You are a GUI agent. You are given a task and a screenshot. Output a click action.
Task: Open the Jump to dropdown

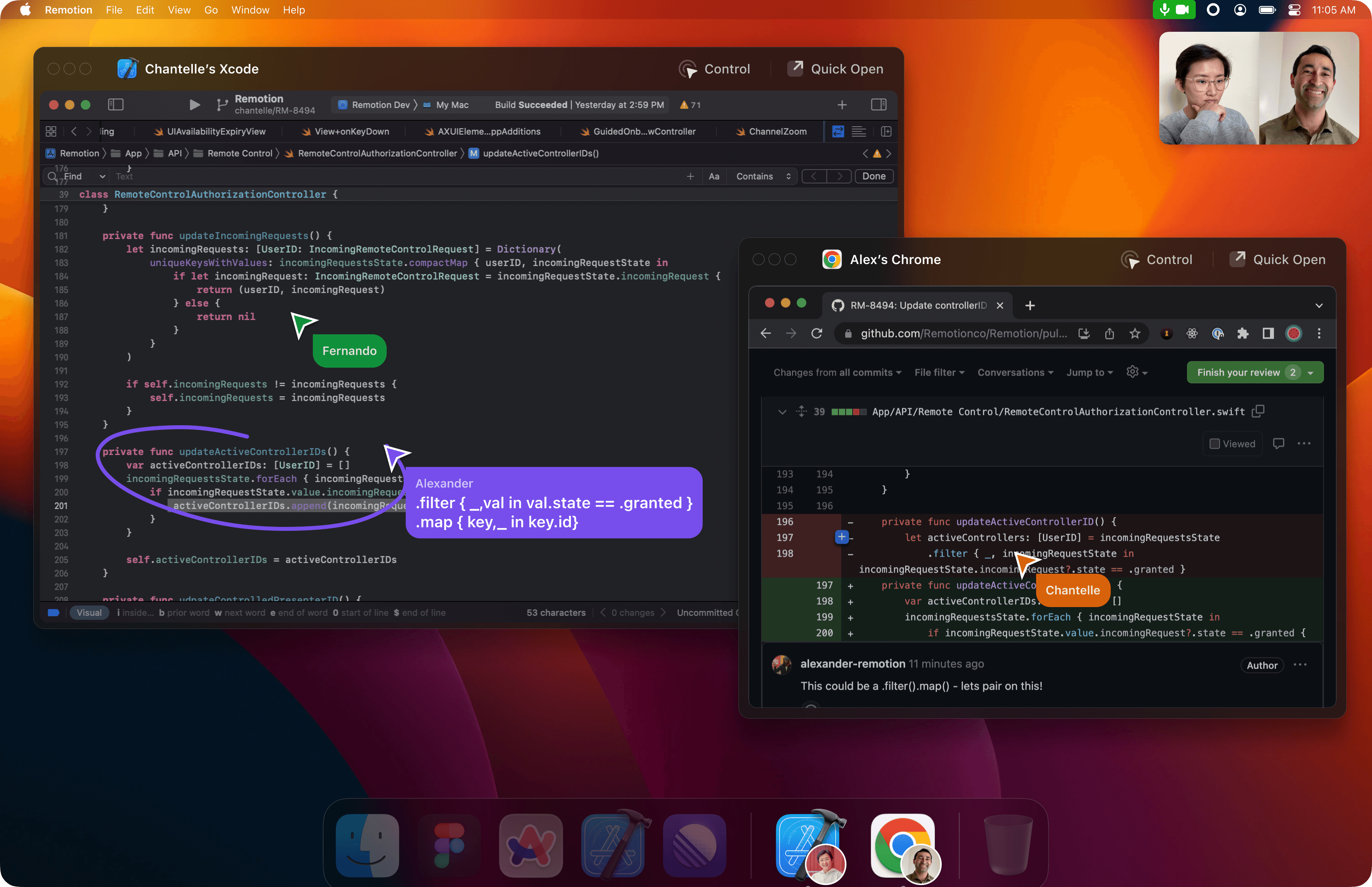(1089, 373)
